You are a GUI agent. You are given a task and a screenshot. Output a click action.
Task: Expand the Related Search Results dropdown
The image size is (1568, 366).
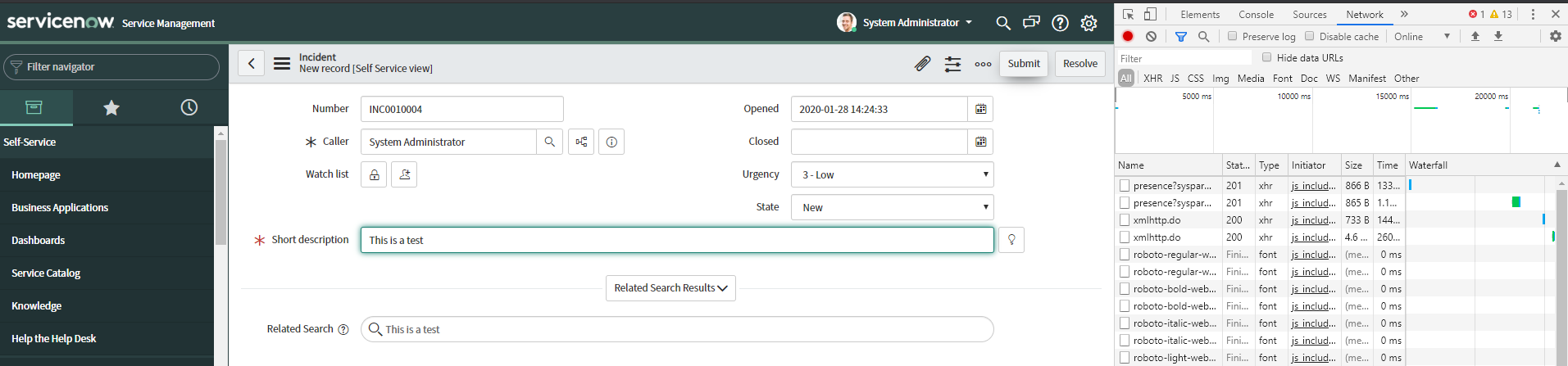(x=670, y=288)
